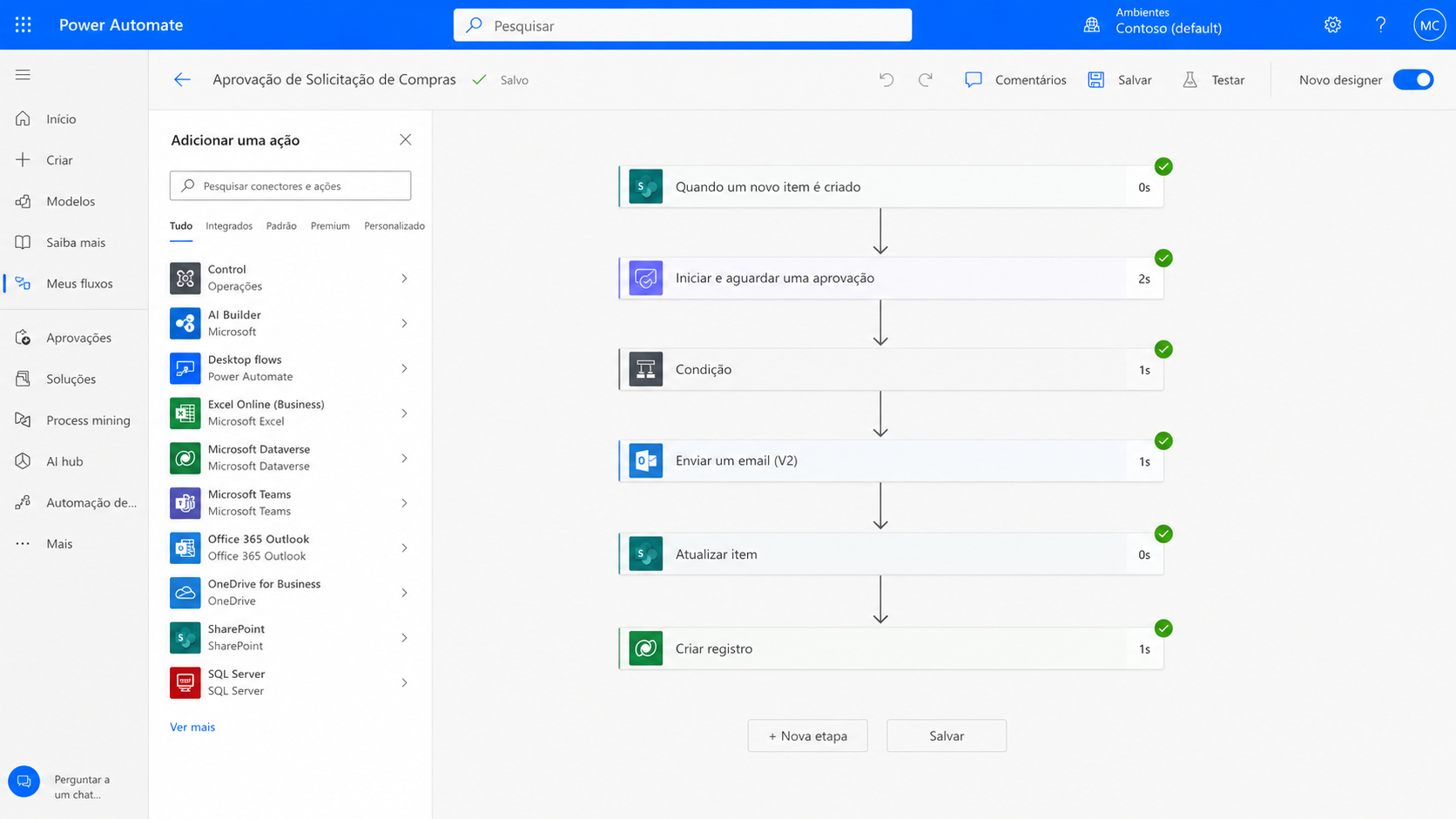Click the Salvar button below the flow
This screenshot has height=819, width=1456.
[947, 735]
